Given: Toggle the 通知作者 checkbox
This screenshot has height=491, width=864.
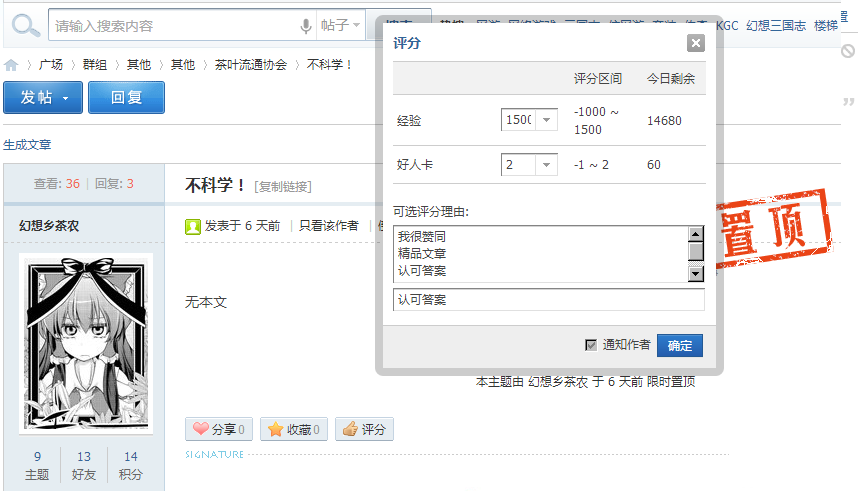Looking at the screenshot, I should tap(591, 345).
